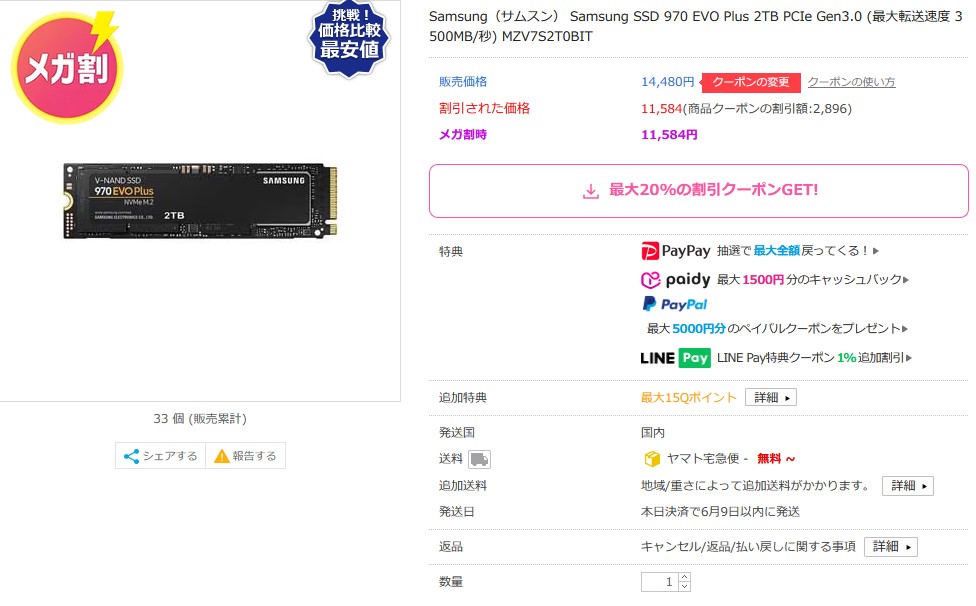Increase quantity with the up arrow

click(x=684, y=577)
